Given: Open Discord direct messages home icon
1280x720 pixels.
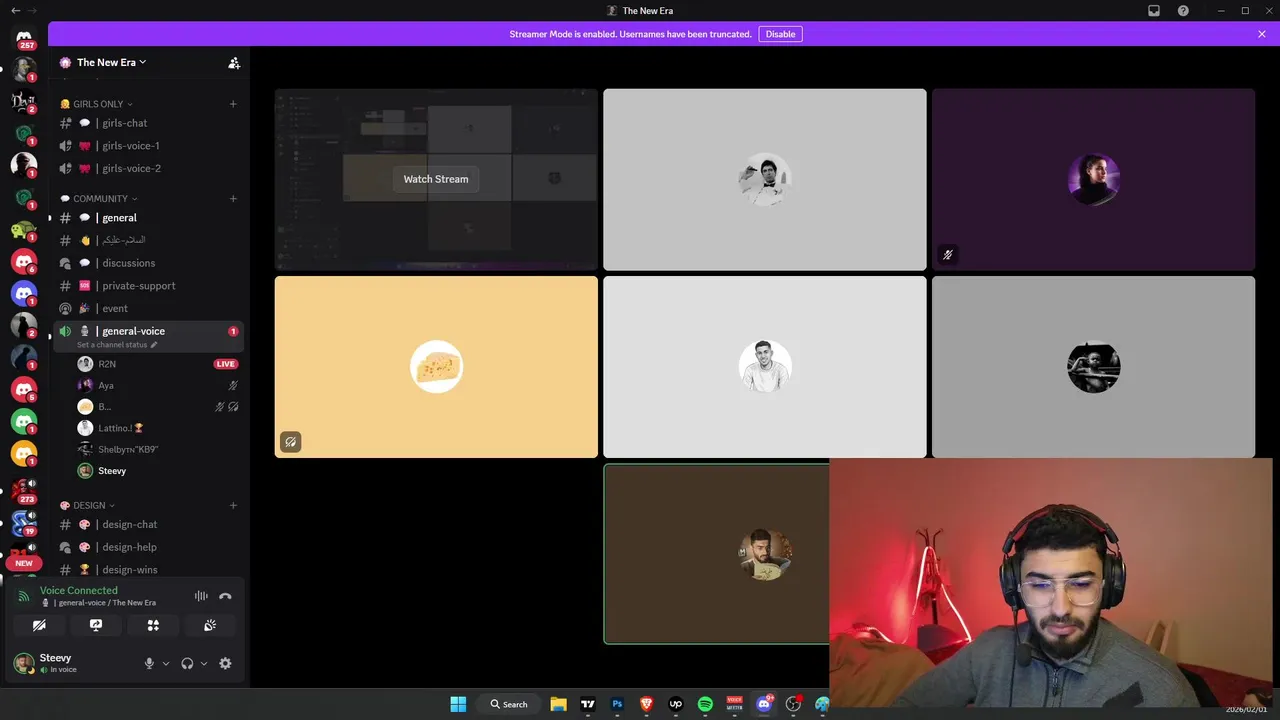Looking at the screenshot, I should [x=24, y=38].
